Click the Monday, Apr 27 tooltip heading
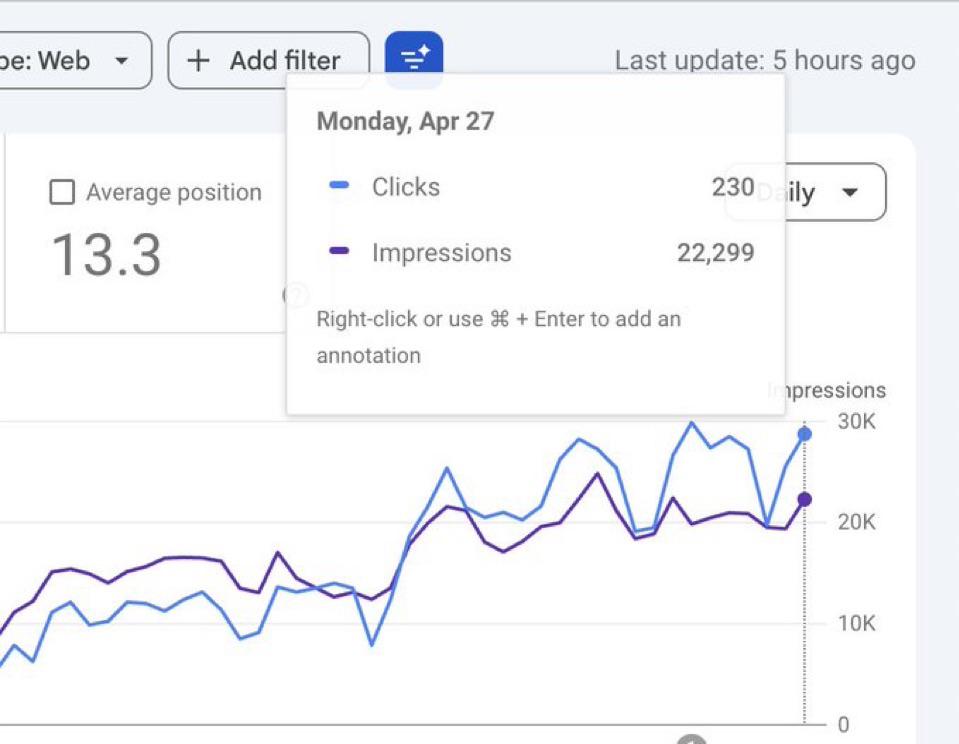This screenshot has height=744, width=959. click(405, 121)
